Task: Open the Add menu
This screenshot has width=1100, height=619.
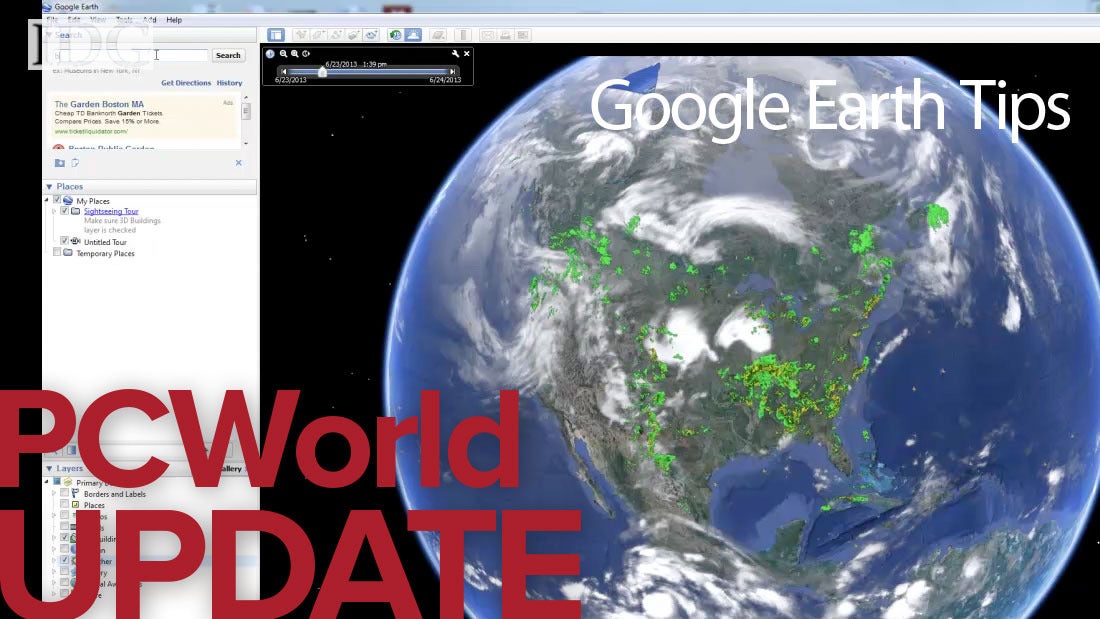Action: click(149, 20)
